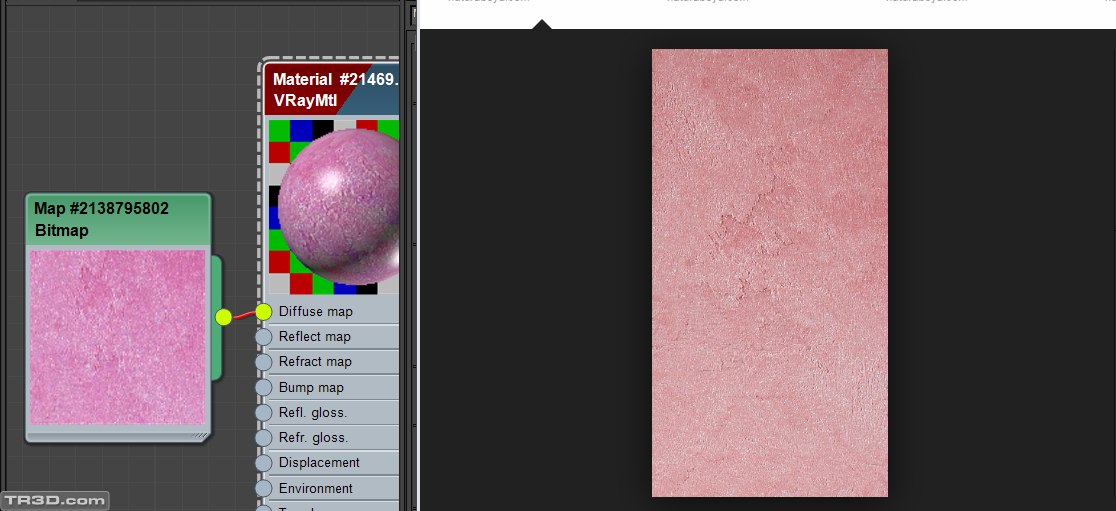Screen dimensions: 1116x511
Task: Click the TR3D.com watermark logo
Action: click(x=55, y=499)
